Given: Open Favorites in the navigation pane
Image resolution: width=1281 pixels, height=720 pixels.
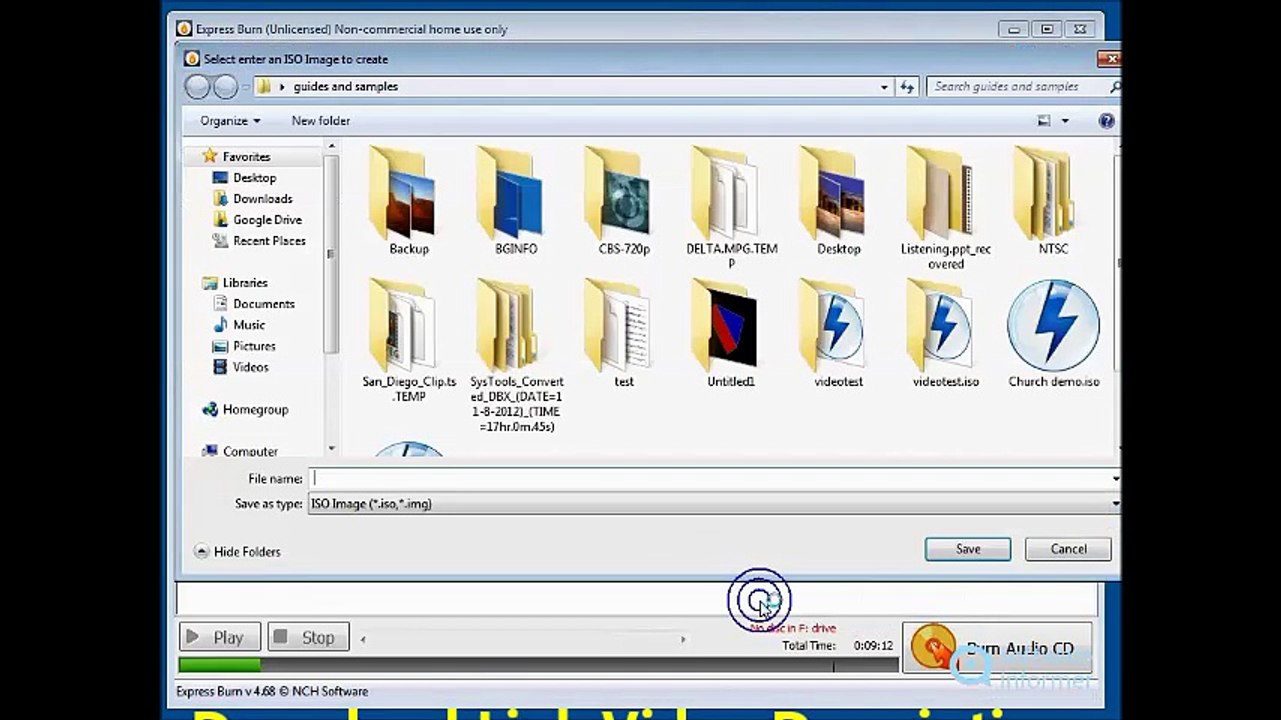Looking at the screenshot, I should pyautogui.click(x=246, y=157).
